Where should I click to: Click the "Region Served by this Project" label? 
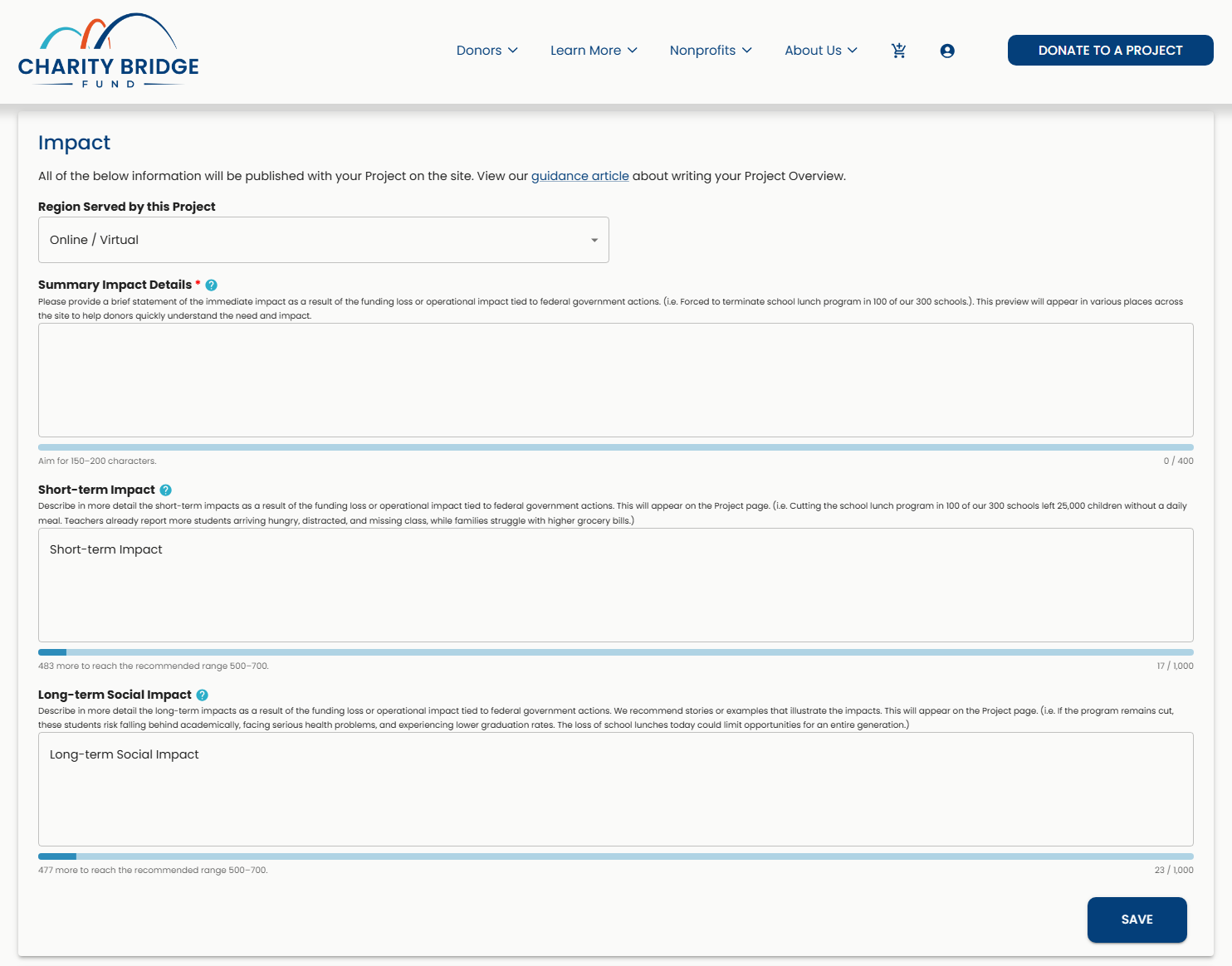pyautogui.click(x=127, y=207)
